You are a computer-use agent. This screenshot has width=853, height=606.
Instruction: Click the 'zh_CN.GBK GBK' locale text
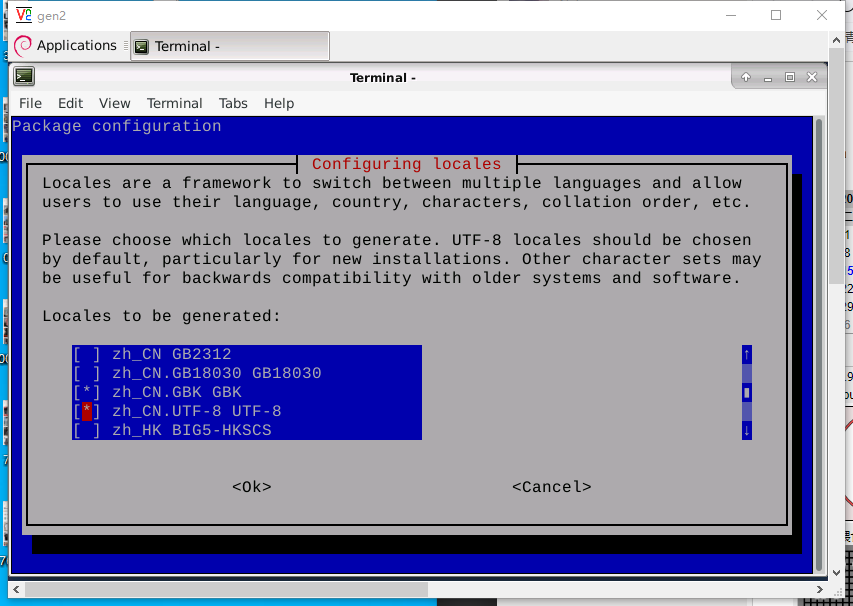(x=177, y=392)
